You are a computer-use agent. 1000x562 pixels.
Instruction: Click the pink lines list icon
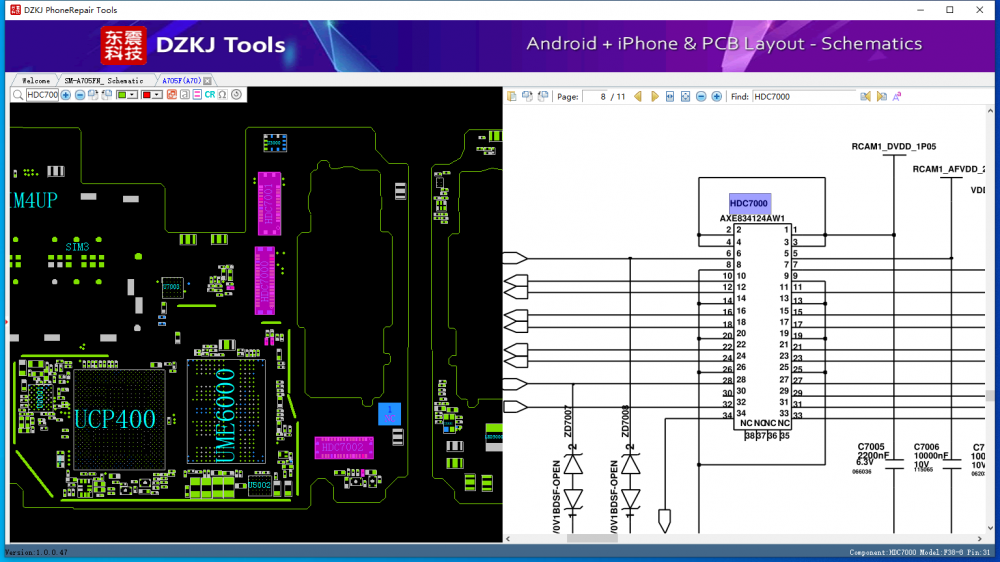(197, 95)
